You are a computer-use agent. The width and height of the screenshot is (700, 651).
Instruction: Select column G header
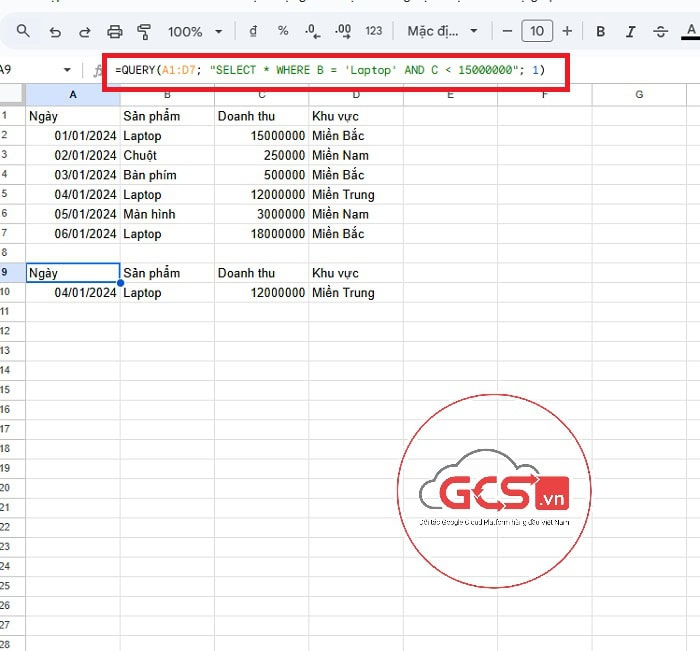639,95
